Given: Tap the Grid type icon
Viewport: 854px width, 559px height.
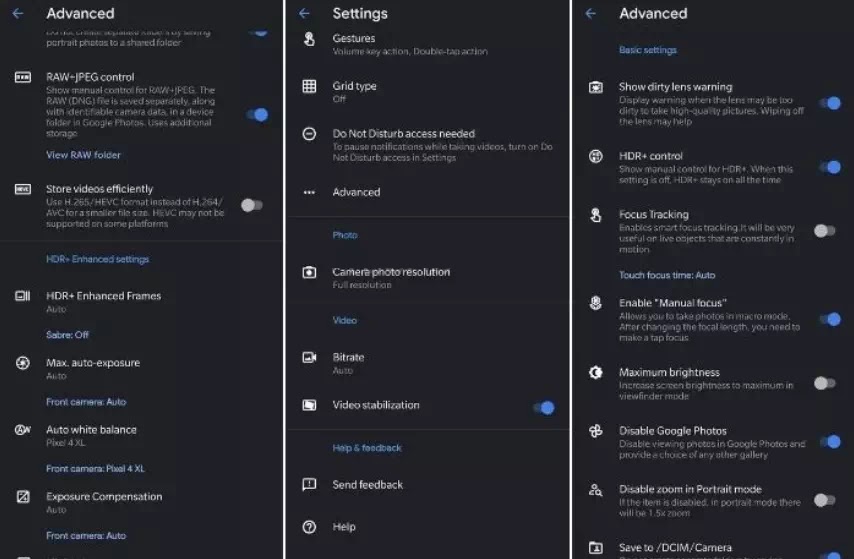Looking at the screenshot, I should coord(309,86).
